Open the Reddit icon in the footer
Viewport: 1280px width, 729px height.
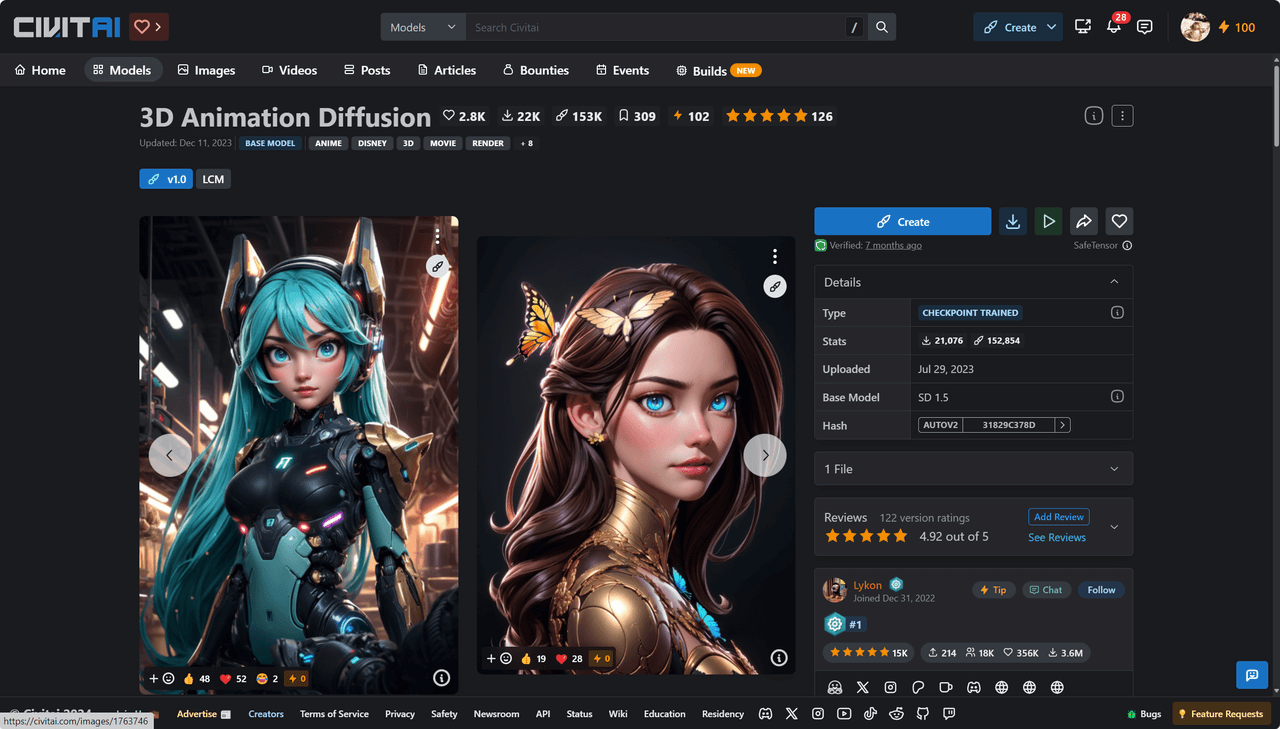pyautogui.click(x=896, y=714)
